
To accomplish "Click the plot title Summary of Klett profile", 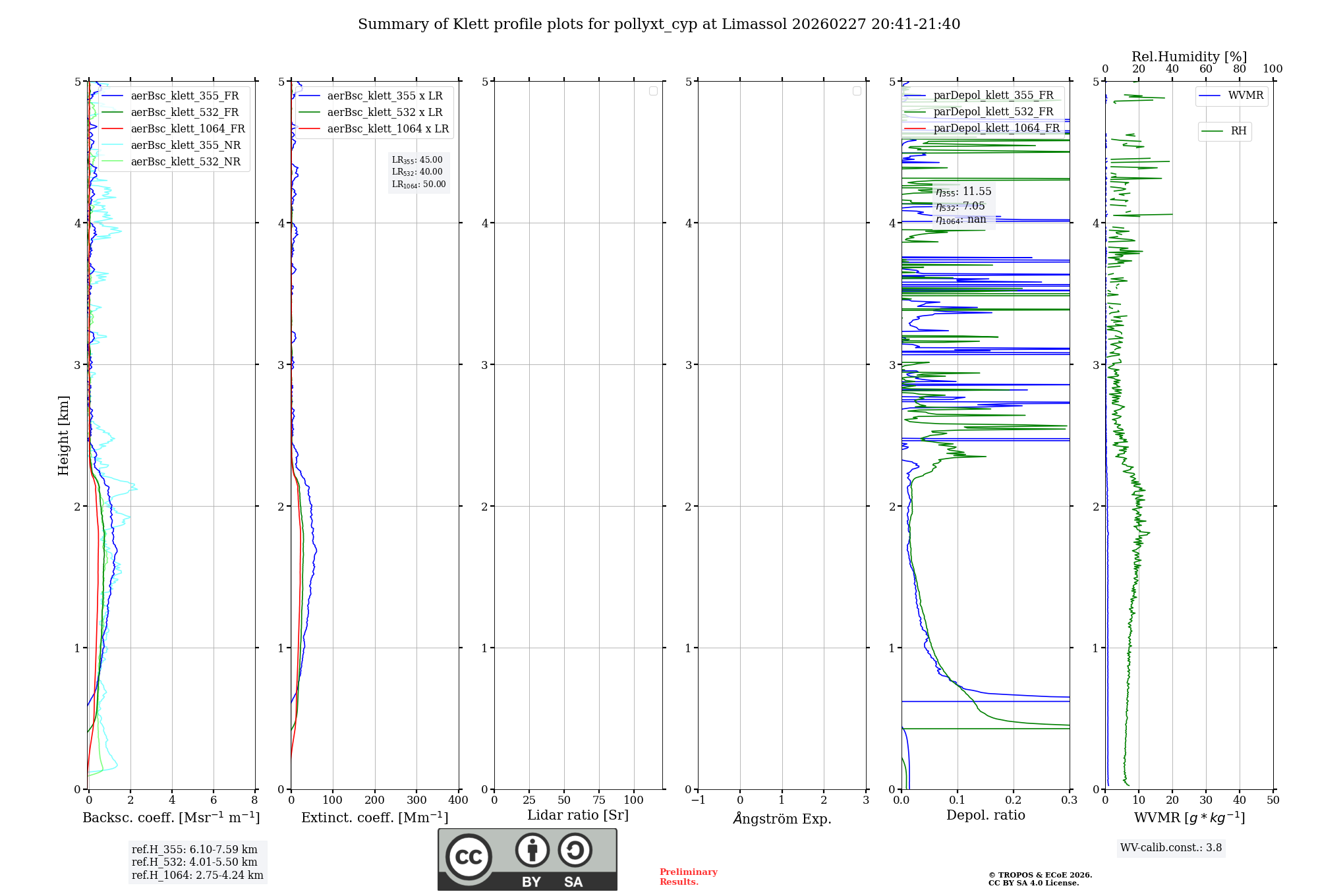I will pyautogui.click(x=658, y=24).
